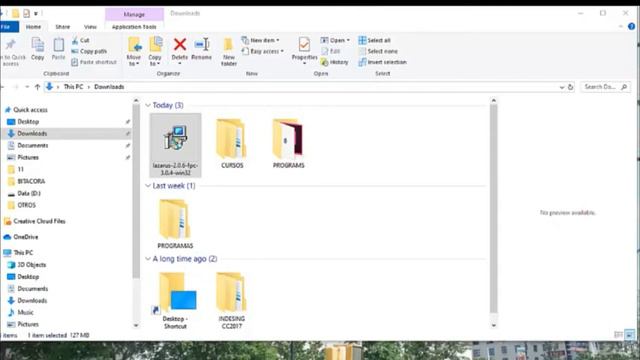The width and height of the screenshot is (640, 360).
Task: Switch to the Home tab
Action: (x=33, y=27)
